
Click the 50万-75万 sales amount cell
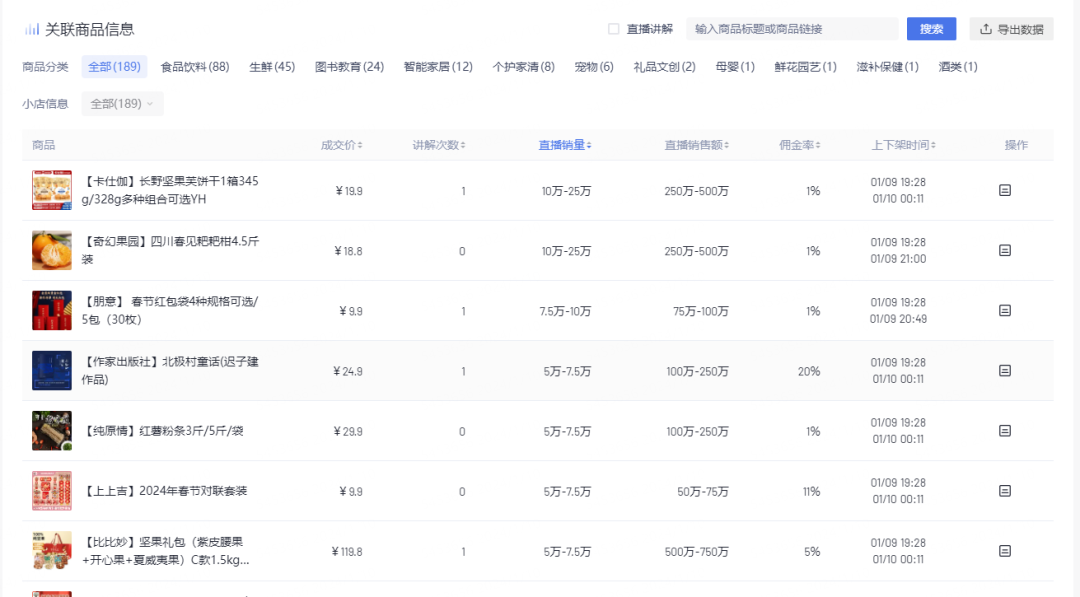pyautogui.click(x=703, y=492)
